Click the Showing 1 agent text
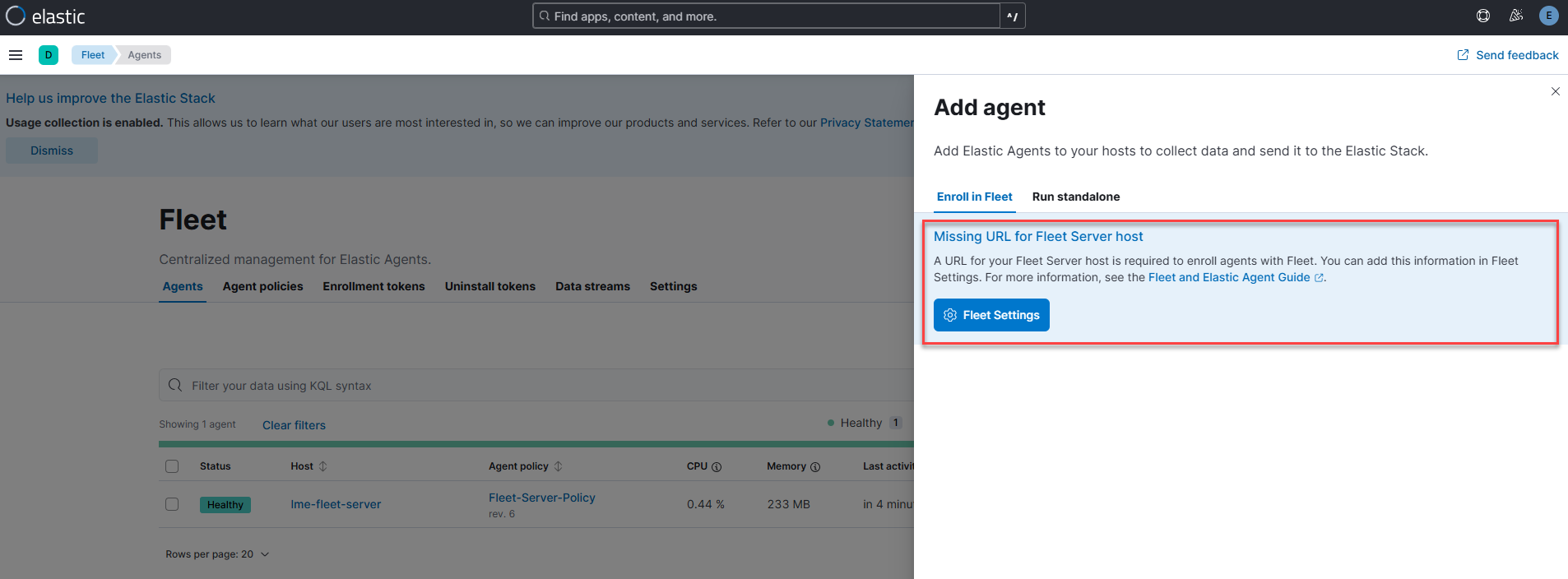The image size is (1568, 579). 197,424
